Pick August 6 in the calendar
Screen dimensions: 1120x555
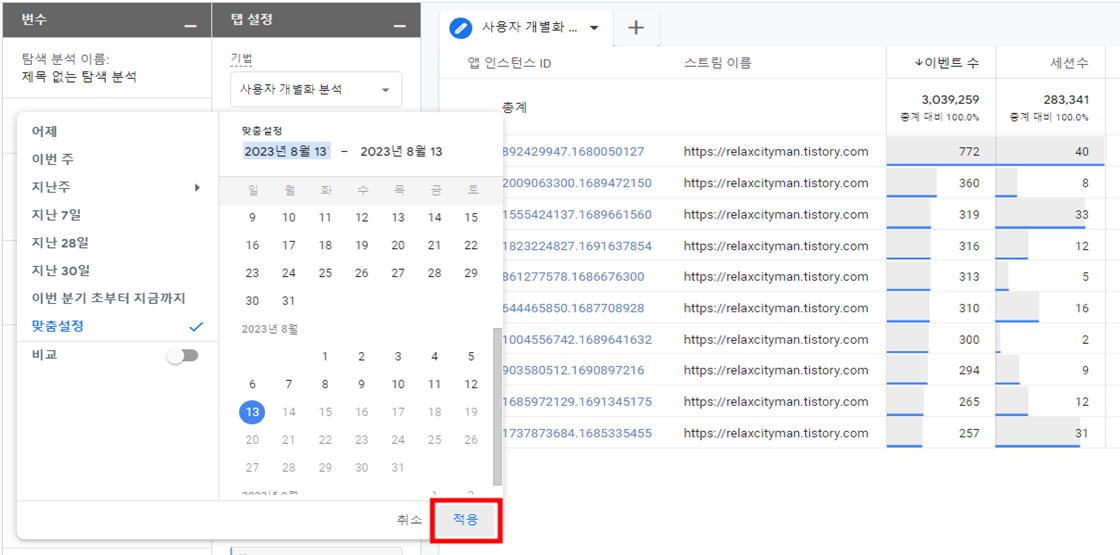[252, 384]
